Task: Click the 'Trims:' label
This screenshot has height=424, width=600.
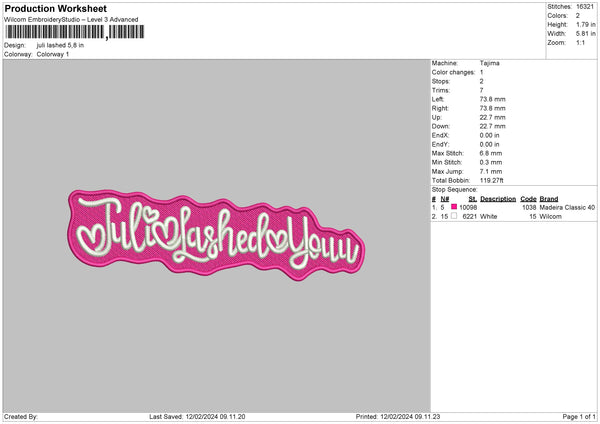Action: pos(440,90)
